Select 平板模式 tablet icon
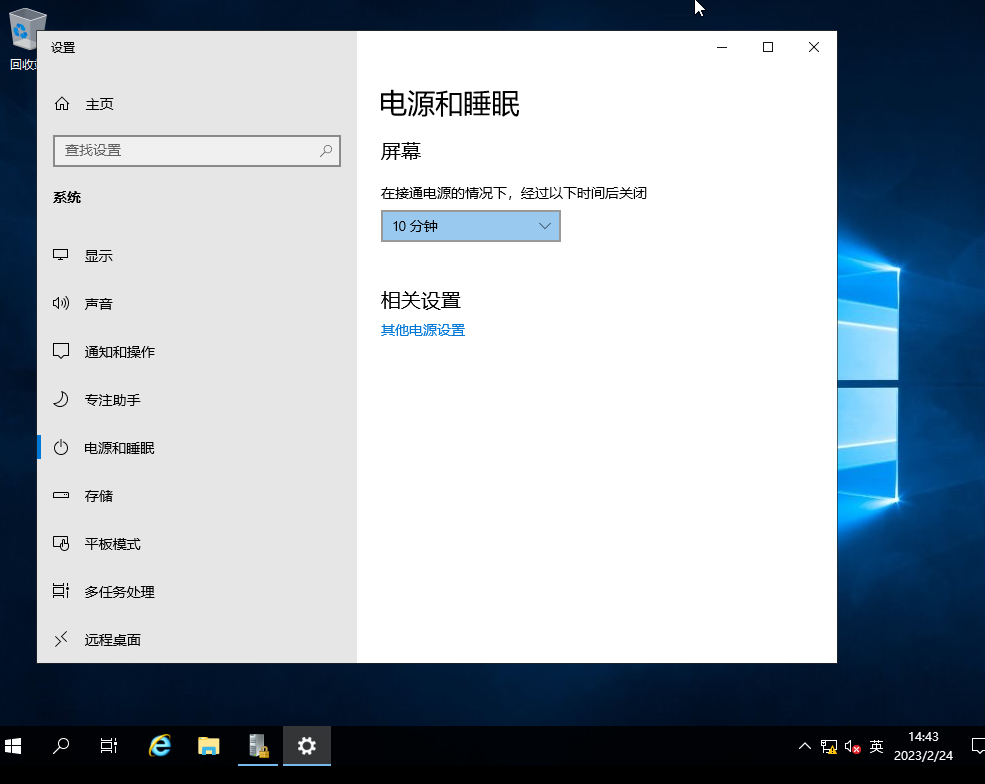985x784 pixels. [x=61, y=543]
